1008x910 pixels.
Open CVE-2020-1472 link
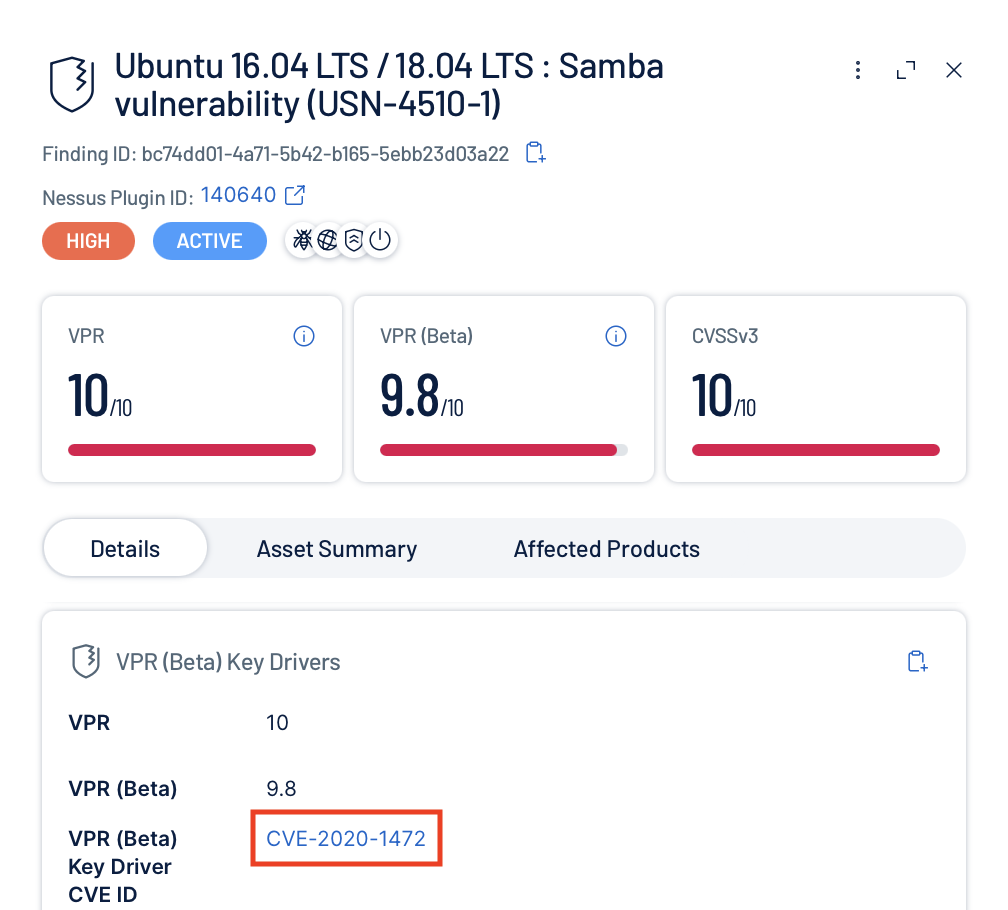pos(346,839)
